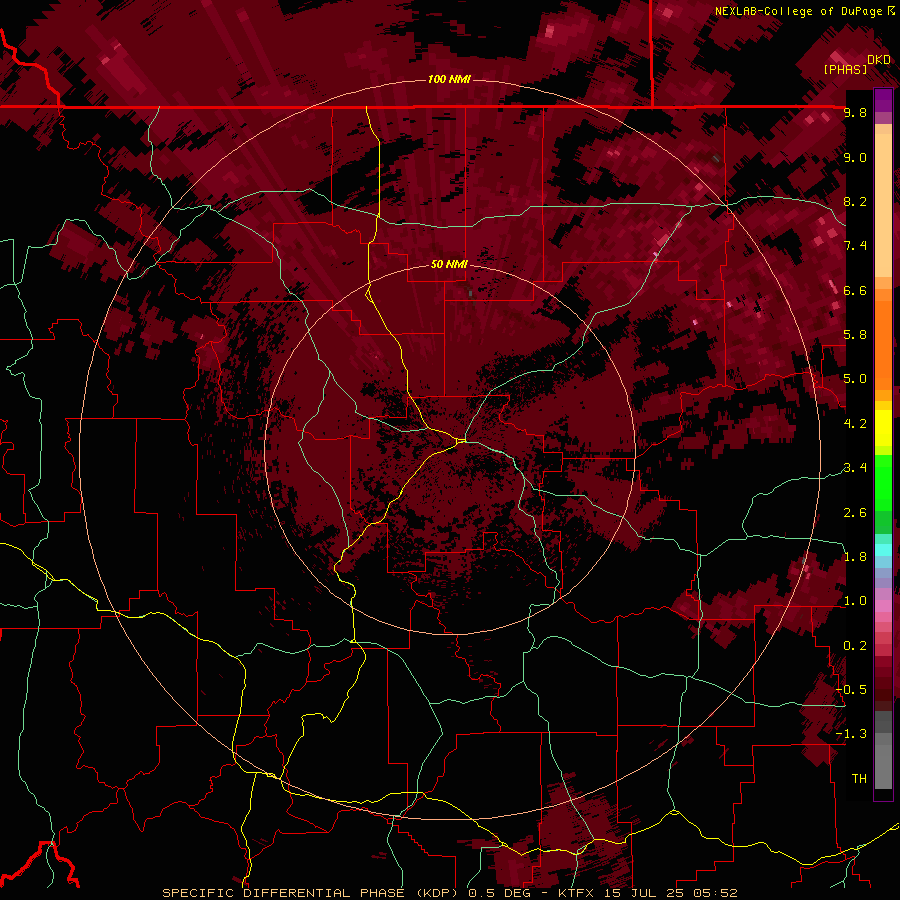This screenshot has height=900, width=900.
Task: Click the -0.5 value on color scale
Action: [x=852, y=690]
